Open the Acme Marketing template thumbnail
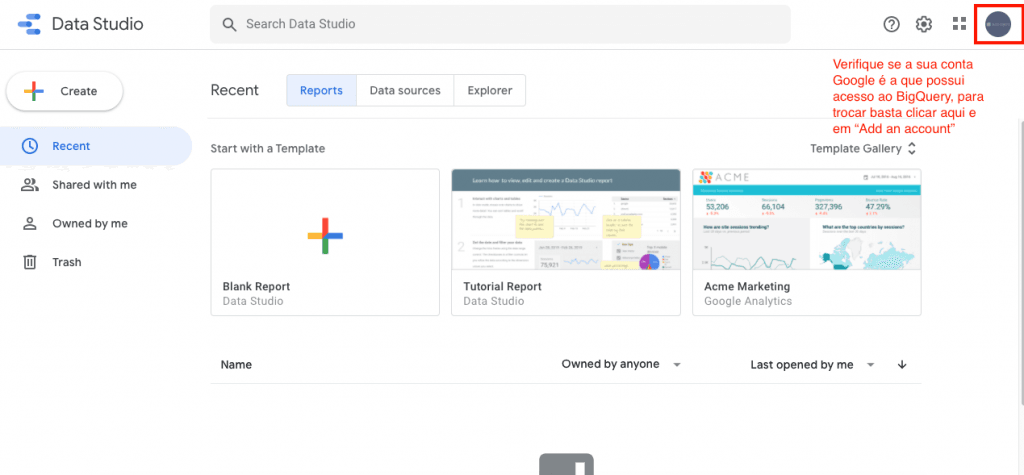 click(806, 221)
